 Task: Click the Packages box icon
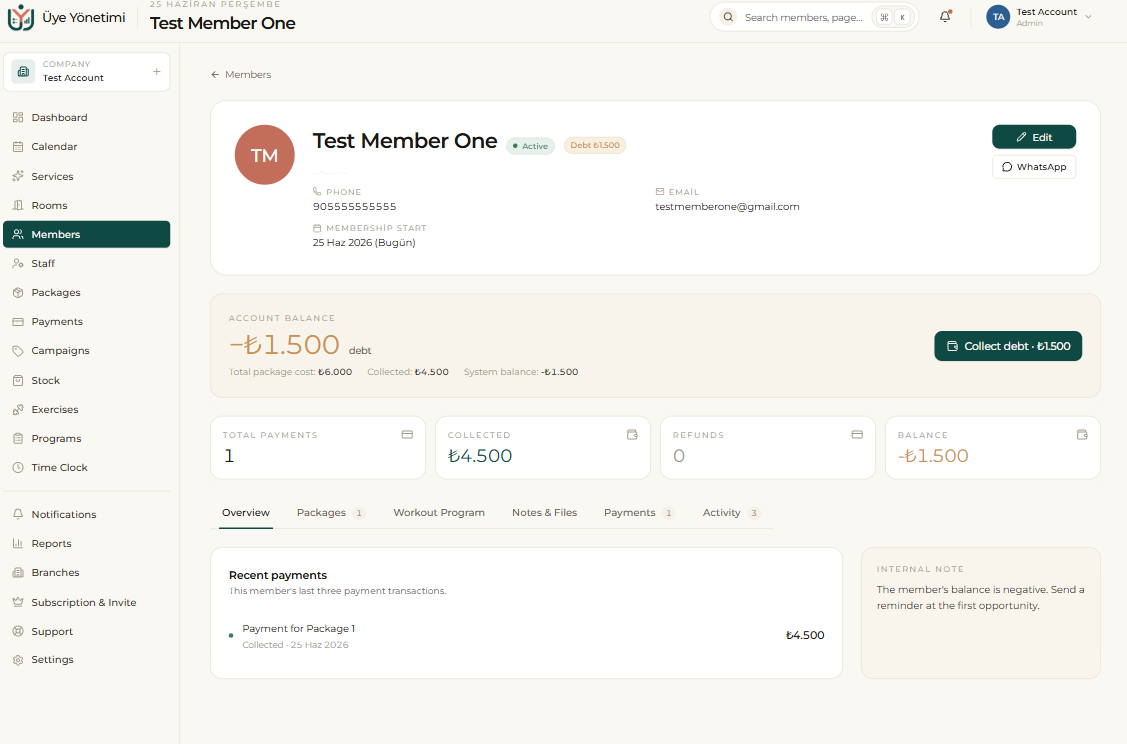(x=18, y=293)
